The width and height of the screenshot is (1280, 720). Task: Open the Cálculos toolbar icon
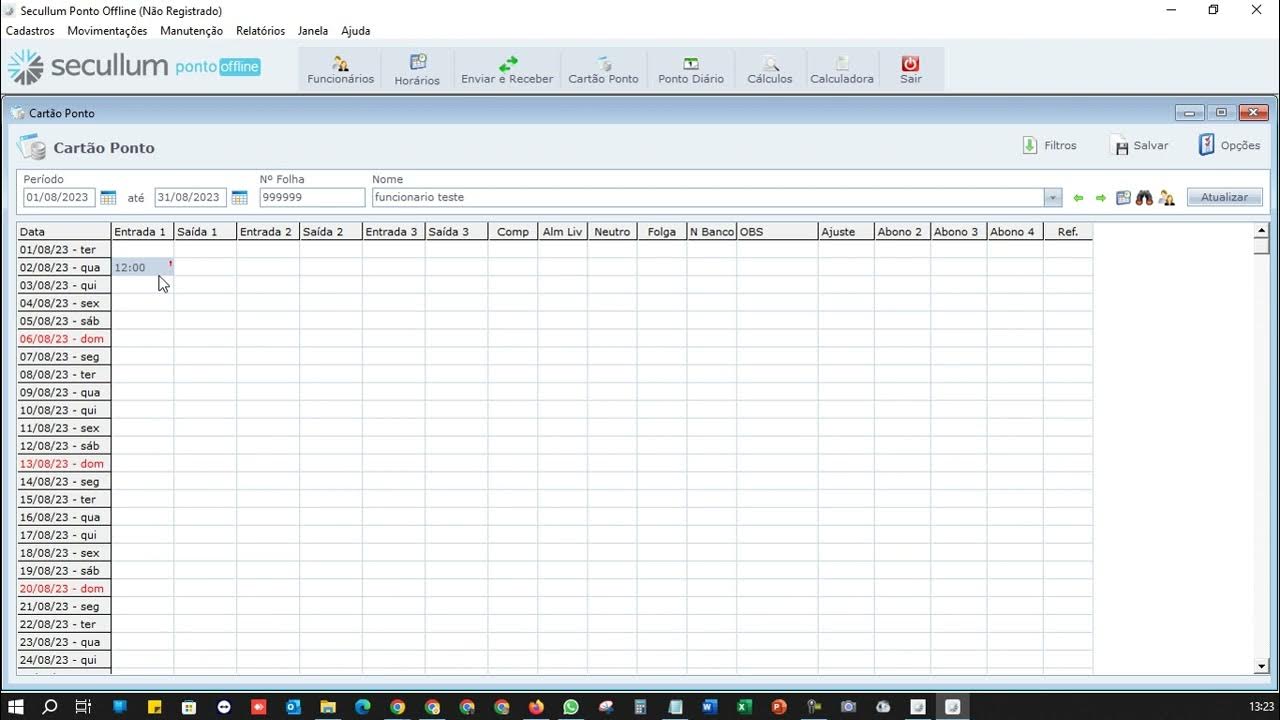pyautogui.click(x=770, y=69)
